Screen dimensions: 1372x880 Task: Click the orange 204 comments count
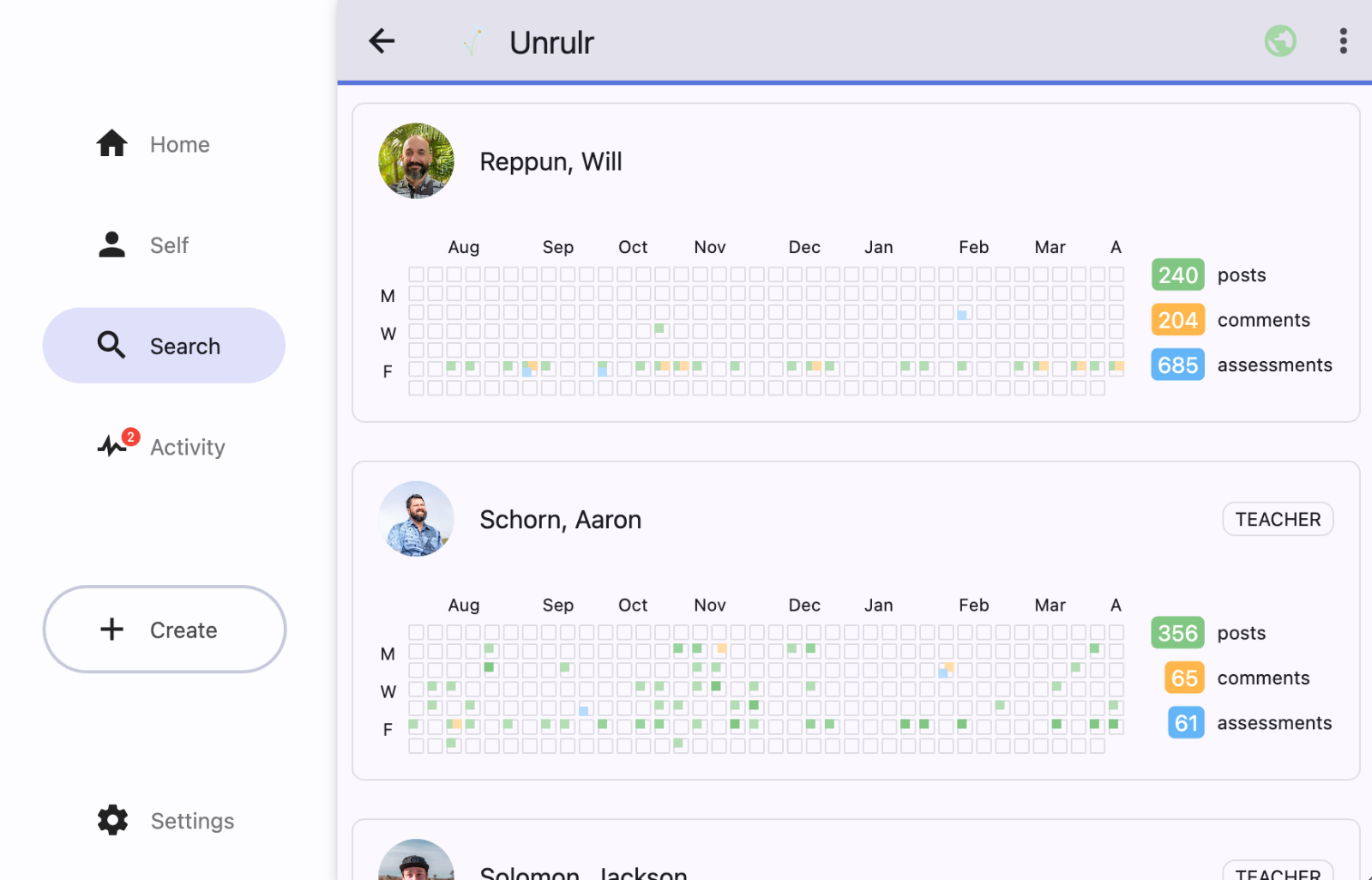[1177, 320]
